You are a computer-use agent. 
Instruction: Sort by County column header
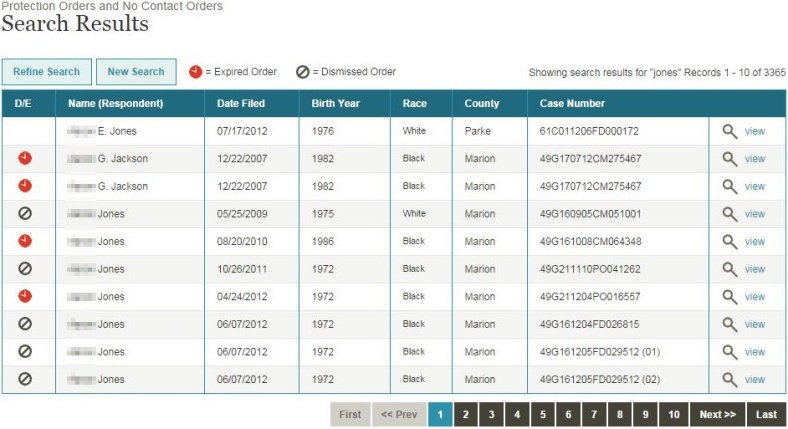coord(482,103)
